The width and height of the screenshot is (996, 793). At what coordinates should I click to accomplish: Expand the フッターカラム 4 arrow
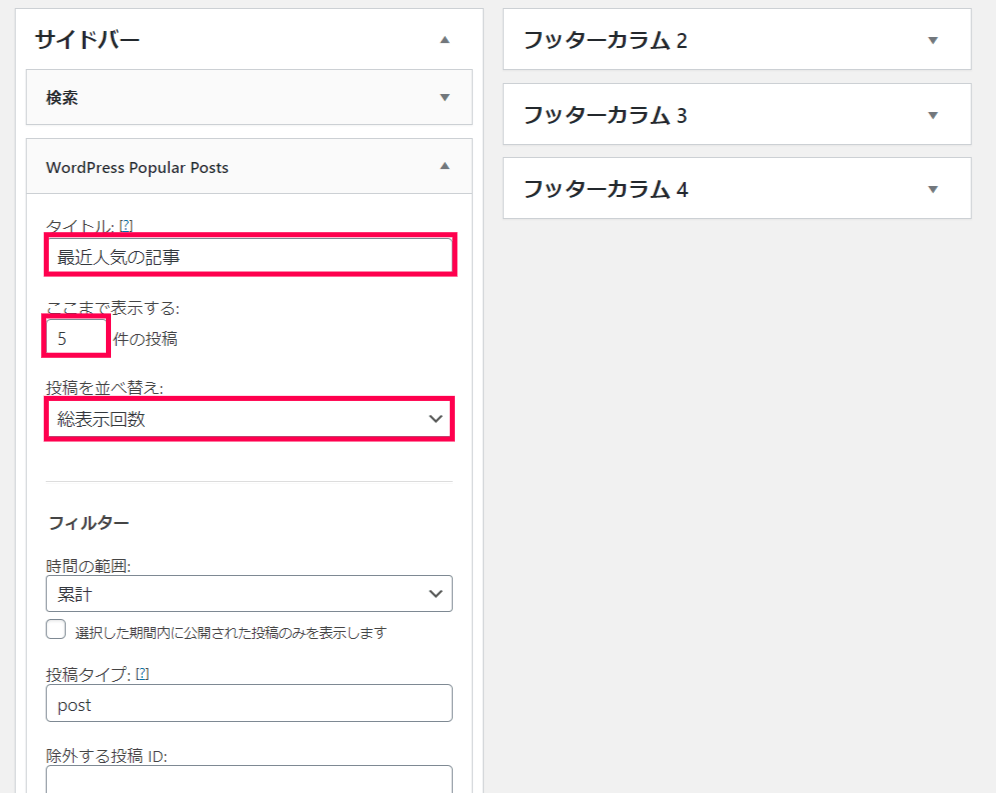(932, 189)
